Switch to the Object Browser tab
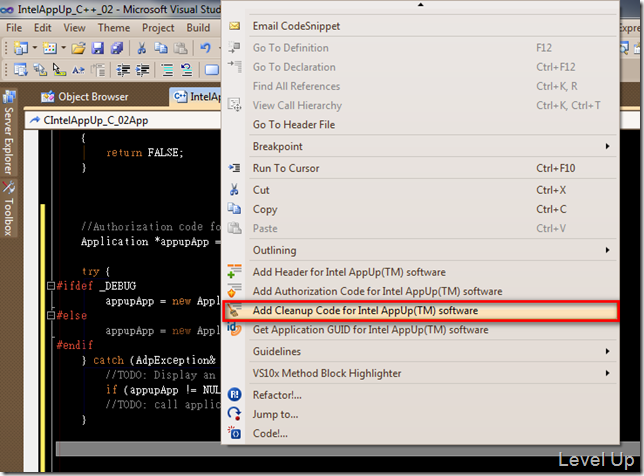This screenshot has height=476, width=644. [85, 97]
